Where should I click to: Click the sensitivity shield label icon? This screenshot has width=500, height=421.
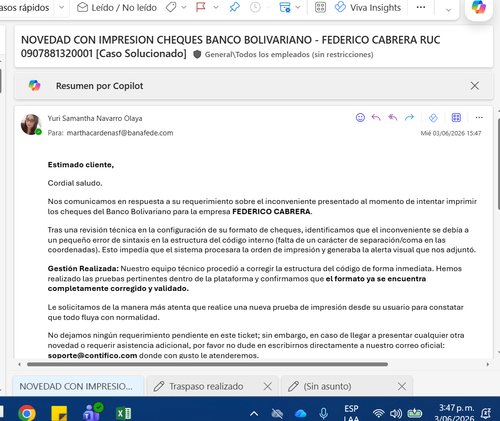197,54
